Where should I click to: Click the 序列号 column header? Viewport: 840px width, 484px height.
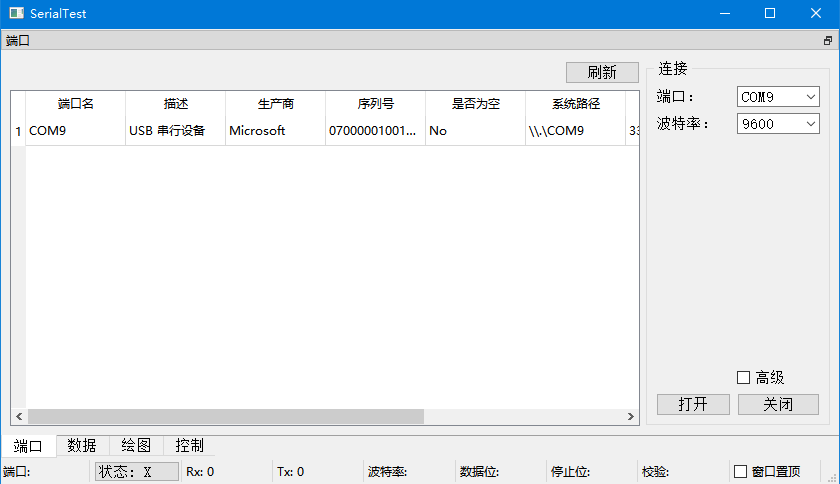coord(376,104)
